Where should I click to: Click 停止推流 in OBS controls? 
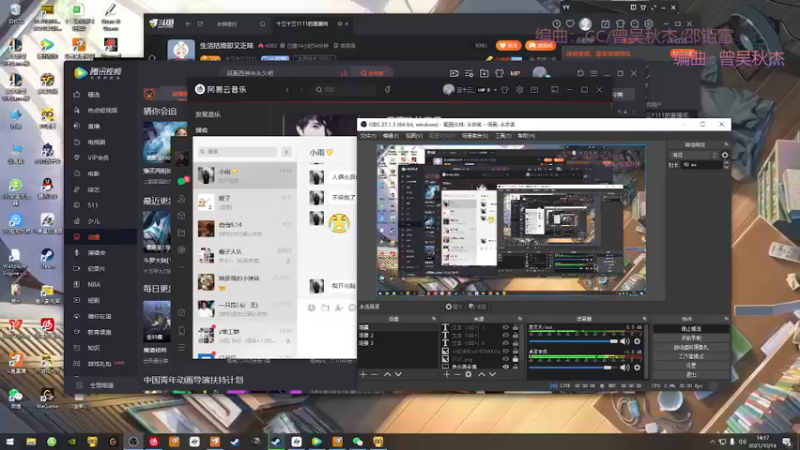pos(691,329)
